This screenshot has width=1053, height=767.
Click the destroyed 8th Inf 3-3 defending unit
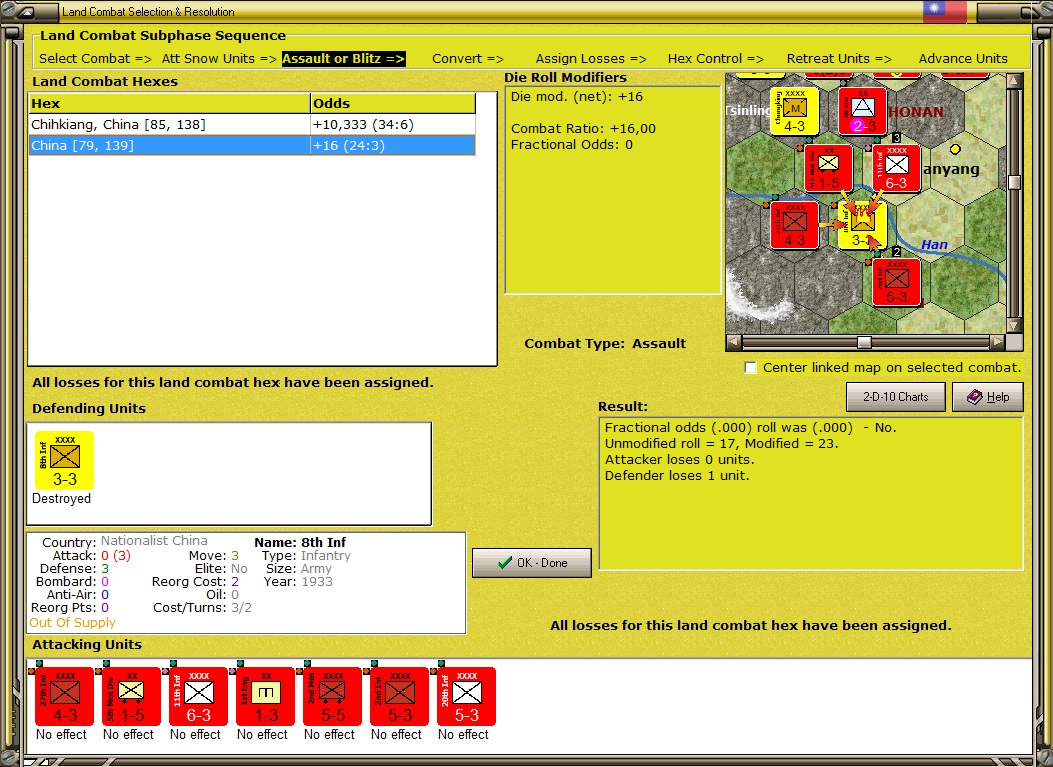pos(64,460)
